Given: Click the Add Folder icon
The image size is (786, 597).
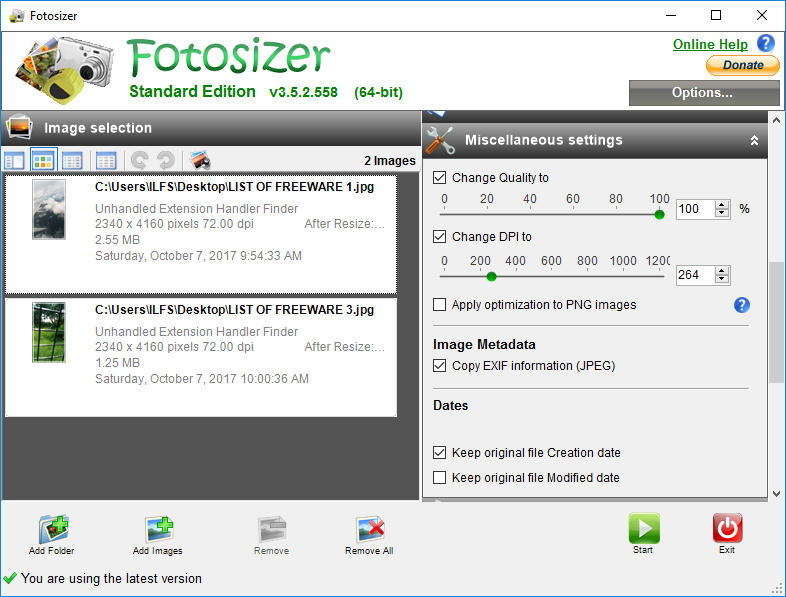Looking at the screenshot, I should (54, 529).
